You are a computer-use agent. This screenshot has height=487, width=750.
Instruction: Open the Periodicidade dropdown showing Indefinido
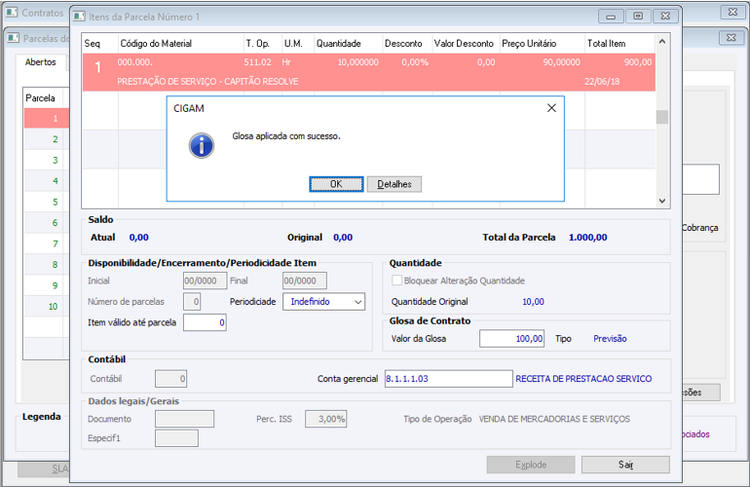[x=324, y=302]
